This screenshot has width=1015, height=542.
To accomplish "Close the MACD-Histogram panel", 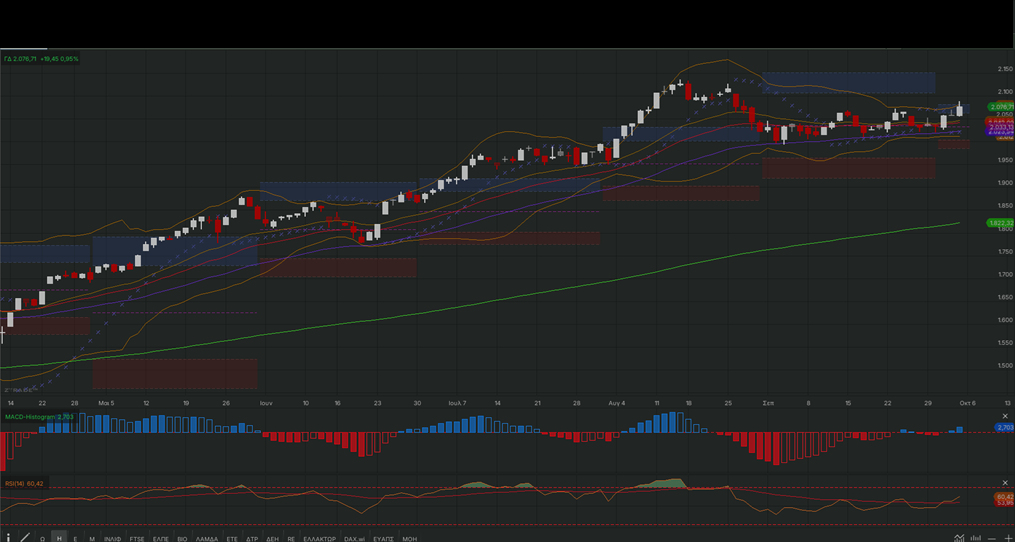I will pyautogui.click(x=1005, y=416).
